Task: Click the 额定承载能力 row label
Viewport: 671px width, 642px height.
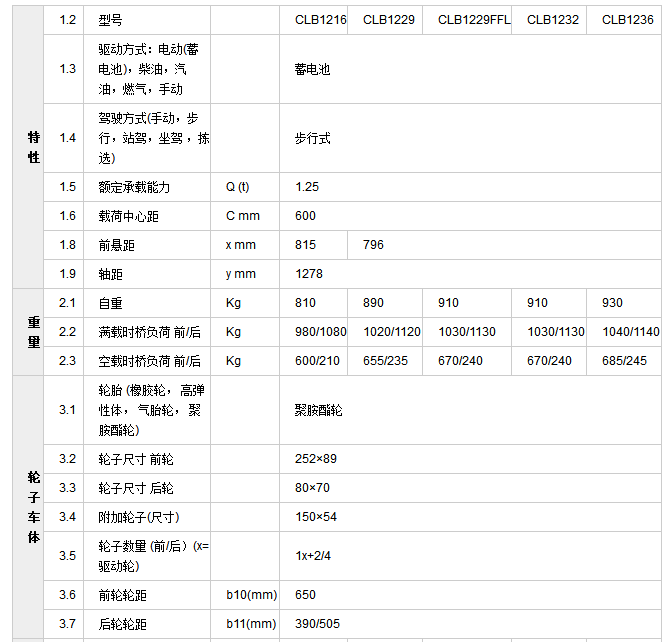Action: coord(134,187)
